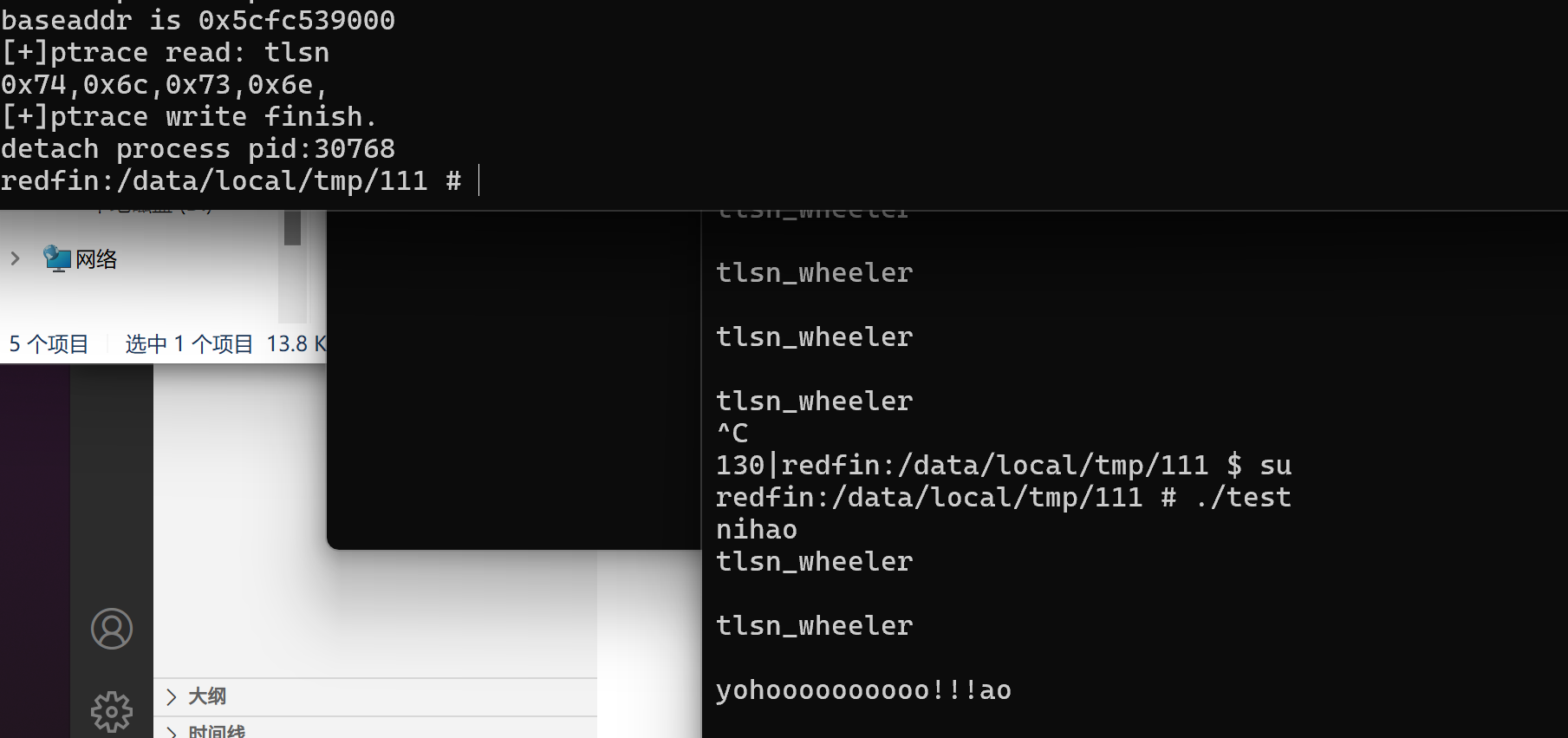Open the Manage gear icon
Screen dimensions: 1568x738
(x=112, y=712)
